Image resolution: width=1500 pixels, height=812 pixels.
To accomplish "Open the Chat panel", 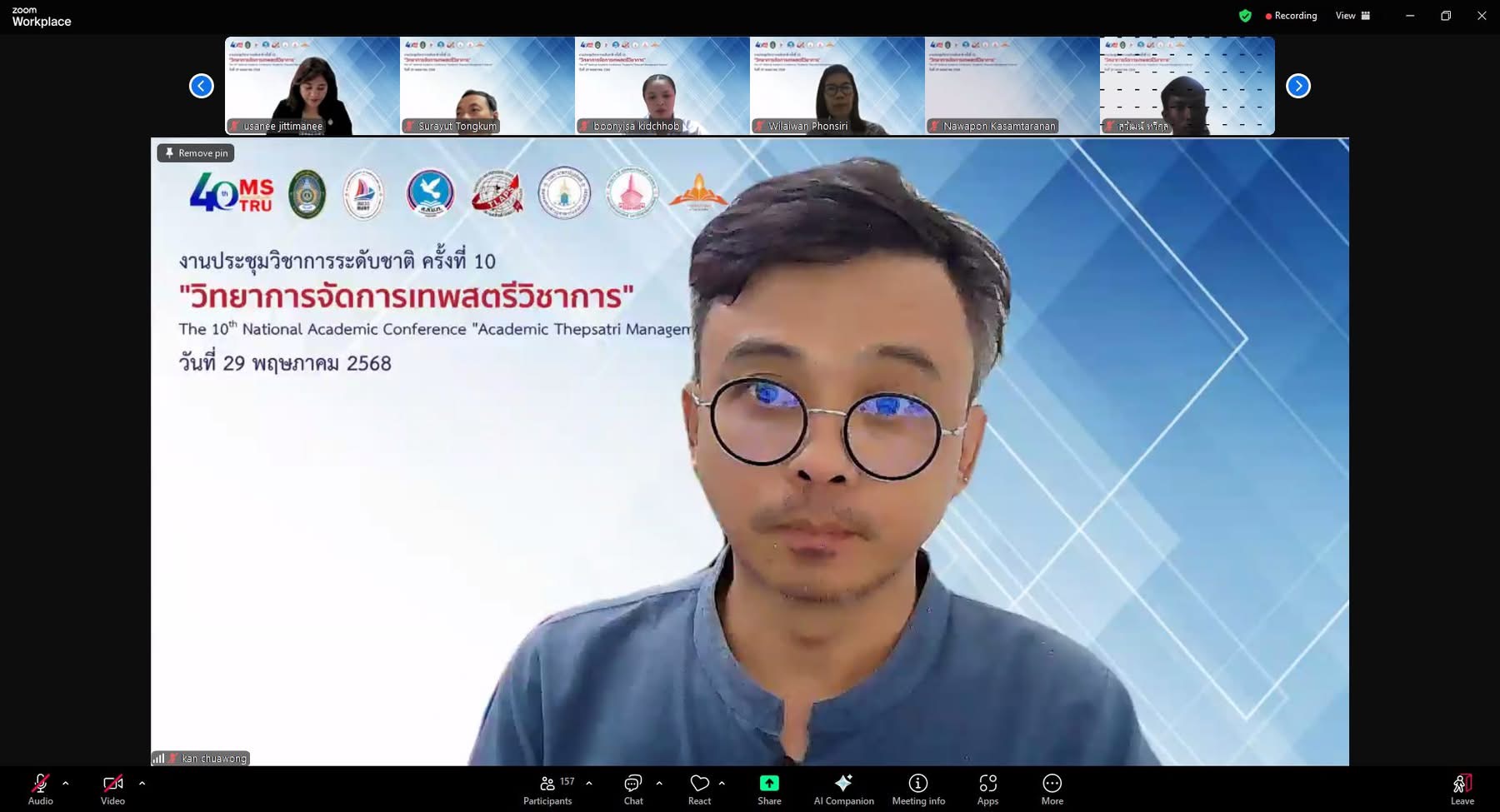I will click(x=633, y=789).
